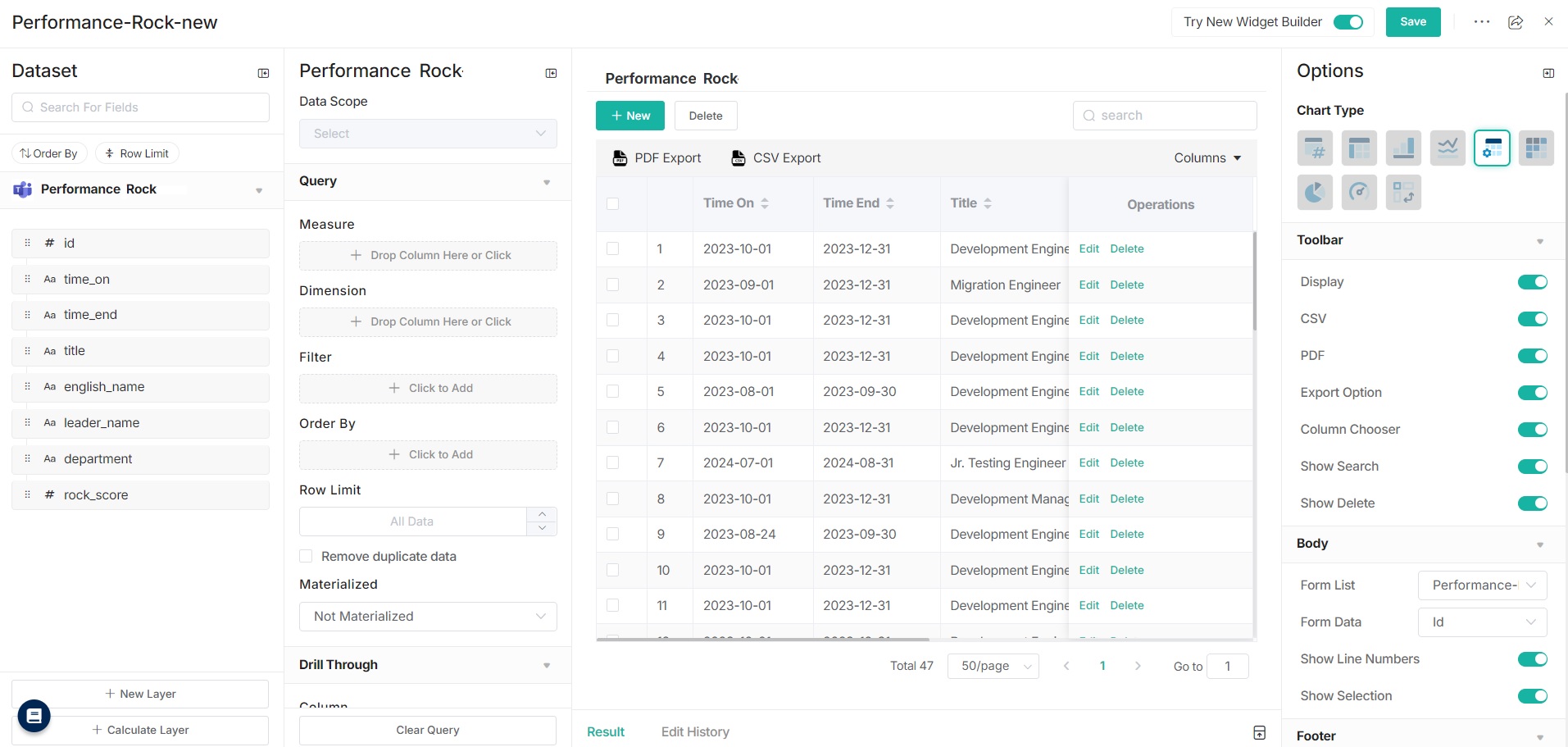The width and height of the screenshot is (1568, 747).
Task: Open the 50/page pagination dropdown
Action: click(993, 666)
